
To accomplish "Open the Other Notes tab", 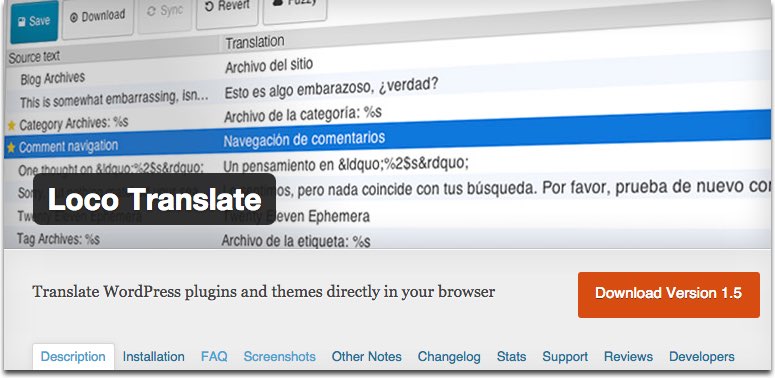I will 367,357.
